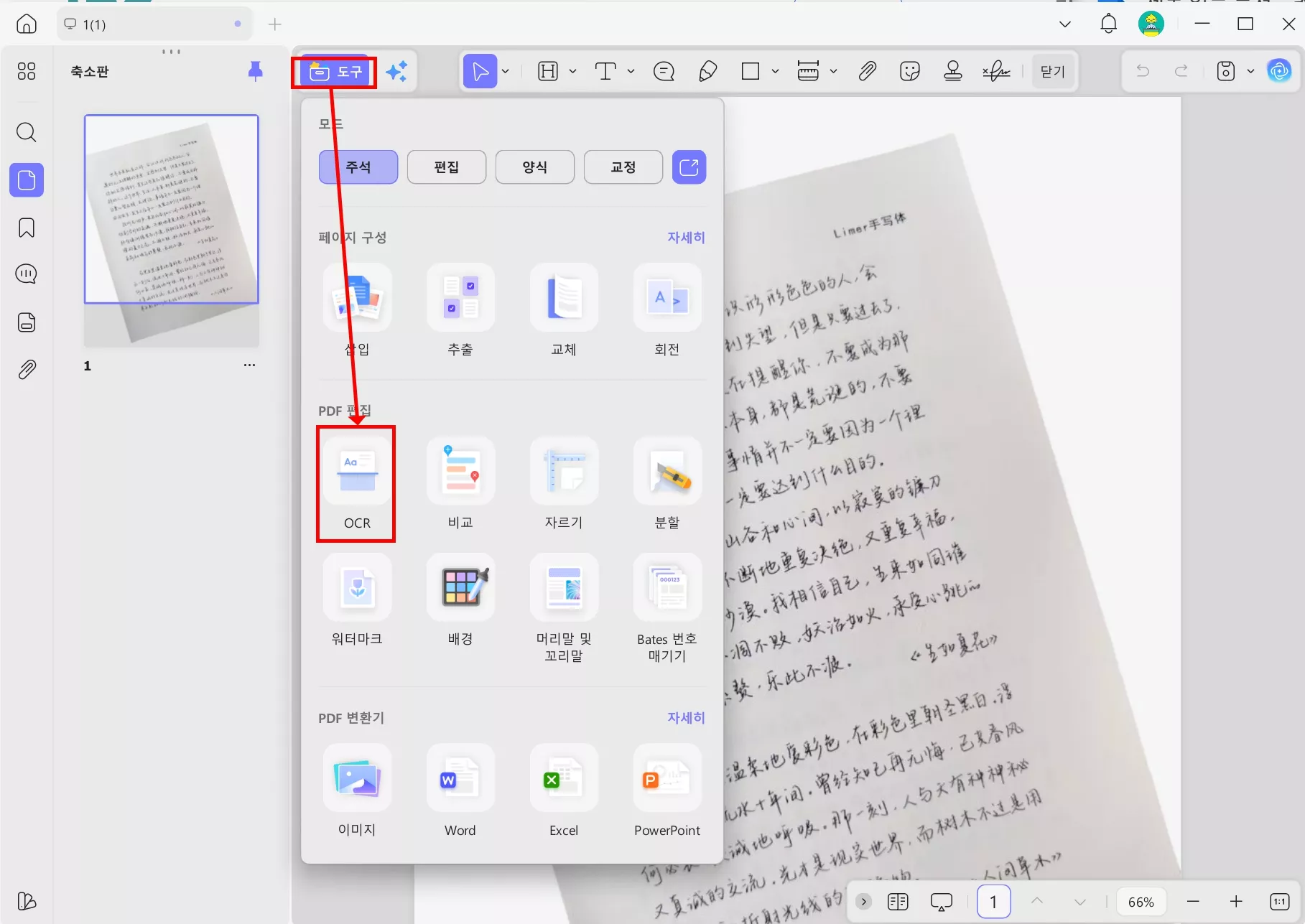Open the sticker tool

(910, 71)
